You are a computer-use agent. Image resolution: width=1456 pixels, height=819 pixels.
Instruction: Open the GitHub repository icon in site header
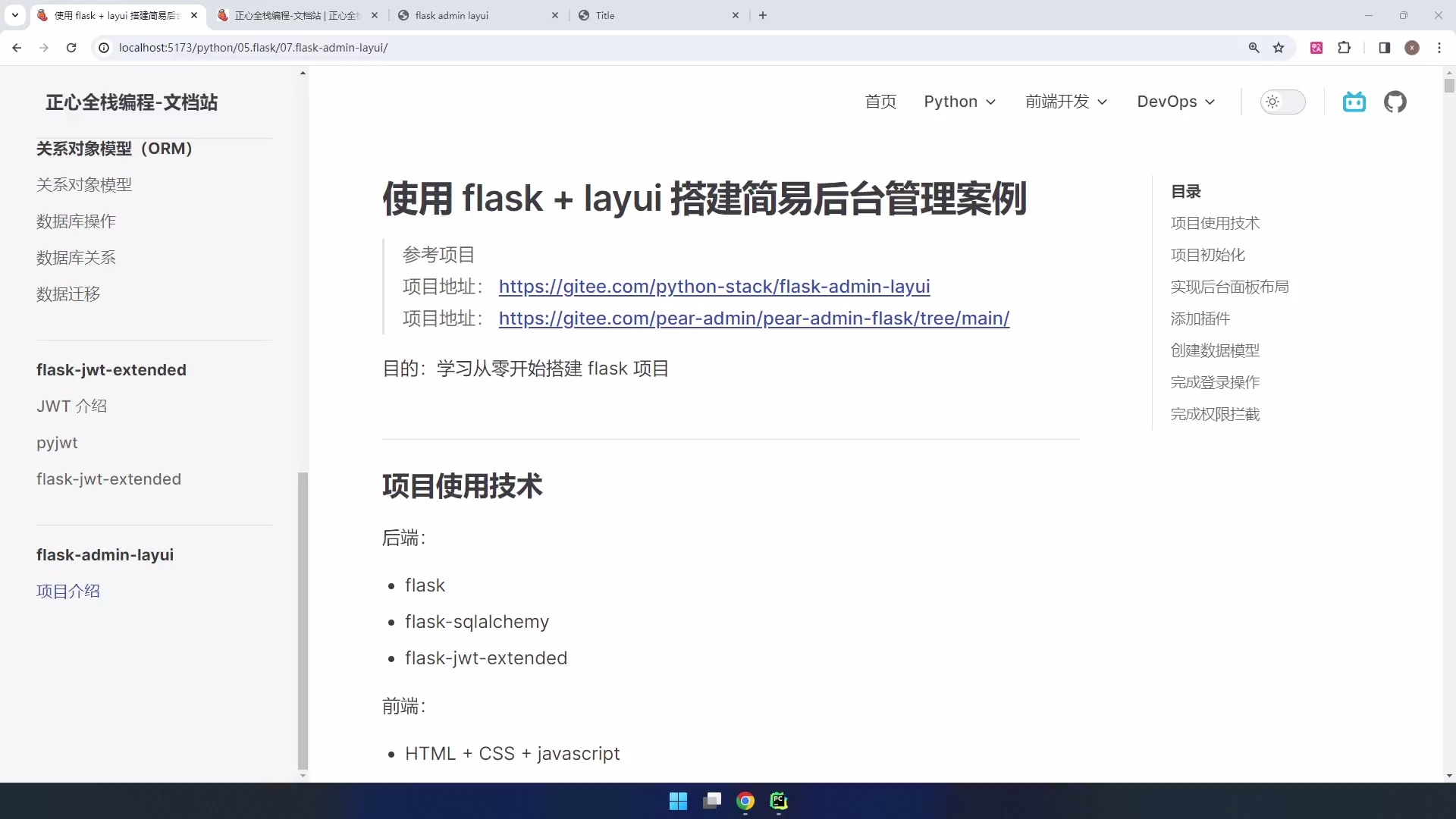(1395, 102)
